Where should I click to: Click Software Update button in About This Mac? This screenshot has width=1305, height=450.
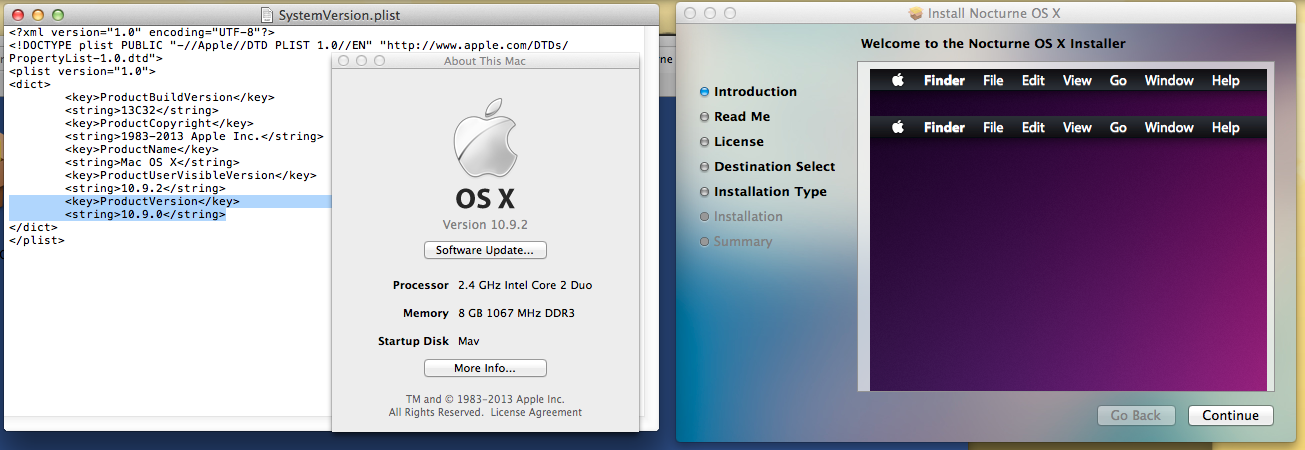[x=485, y=250]
